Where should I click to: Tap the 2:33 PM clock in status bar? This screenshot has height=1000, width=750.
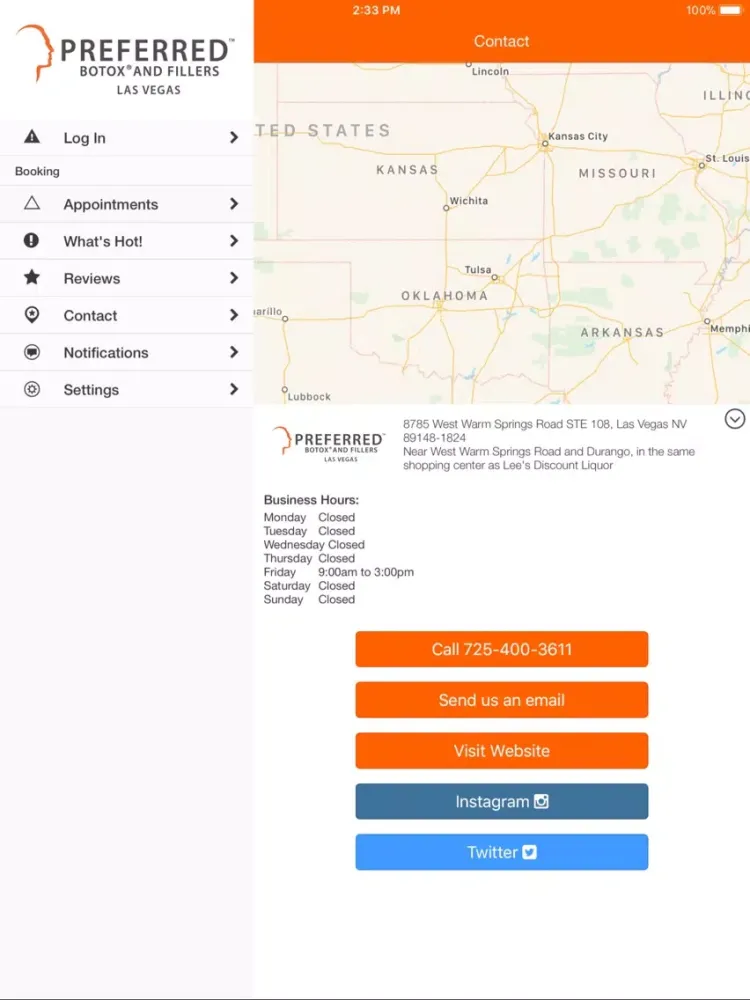coord(376,10)
